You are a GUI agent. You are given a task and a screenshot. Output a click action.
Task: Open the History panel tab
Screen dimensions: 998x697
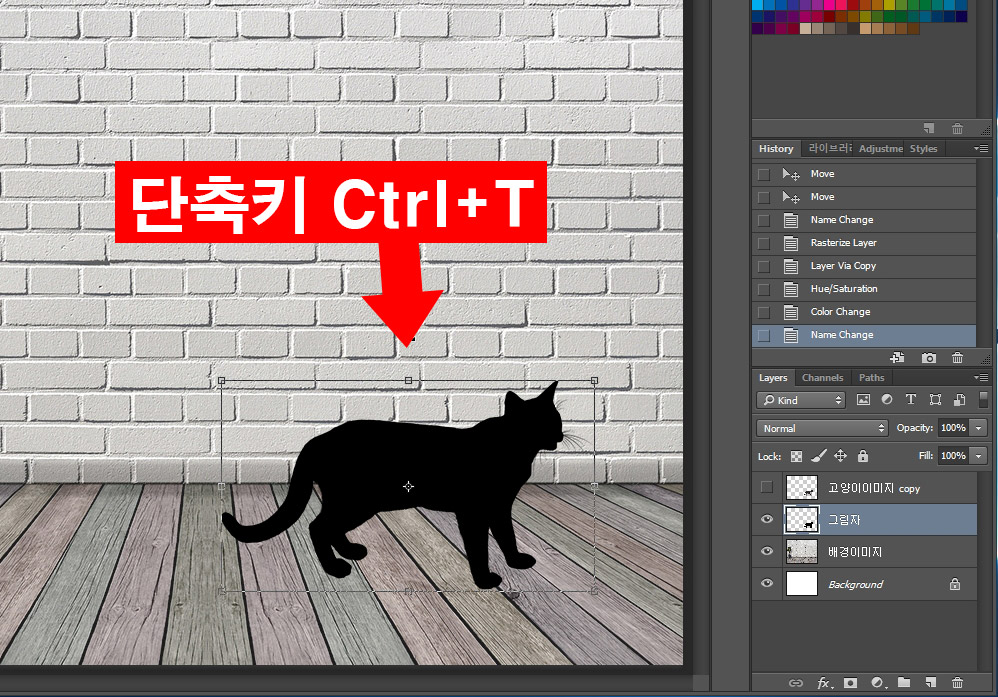[775, 148]
